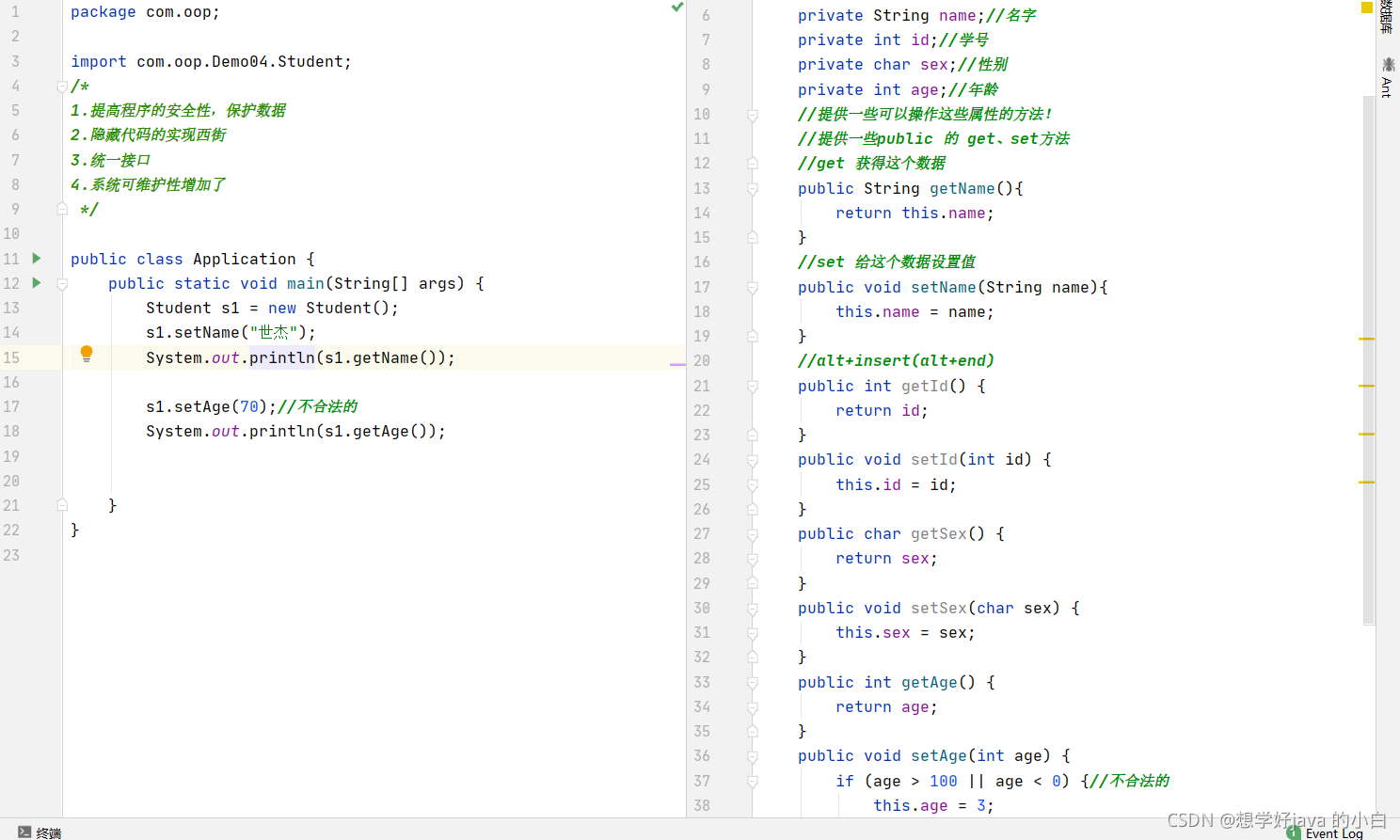Click import com.oop.Demo04.Student line

(x=211, y=62)
